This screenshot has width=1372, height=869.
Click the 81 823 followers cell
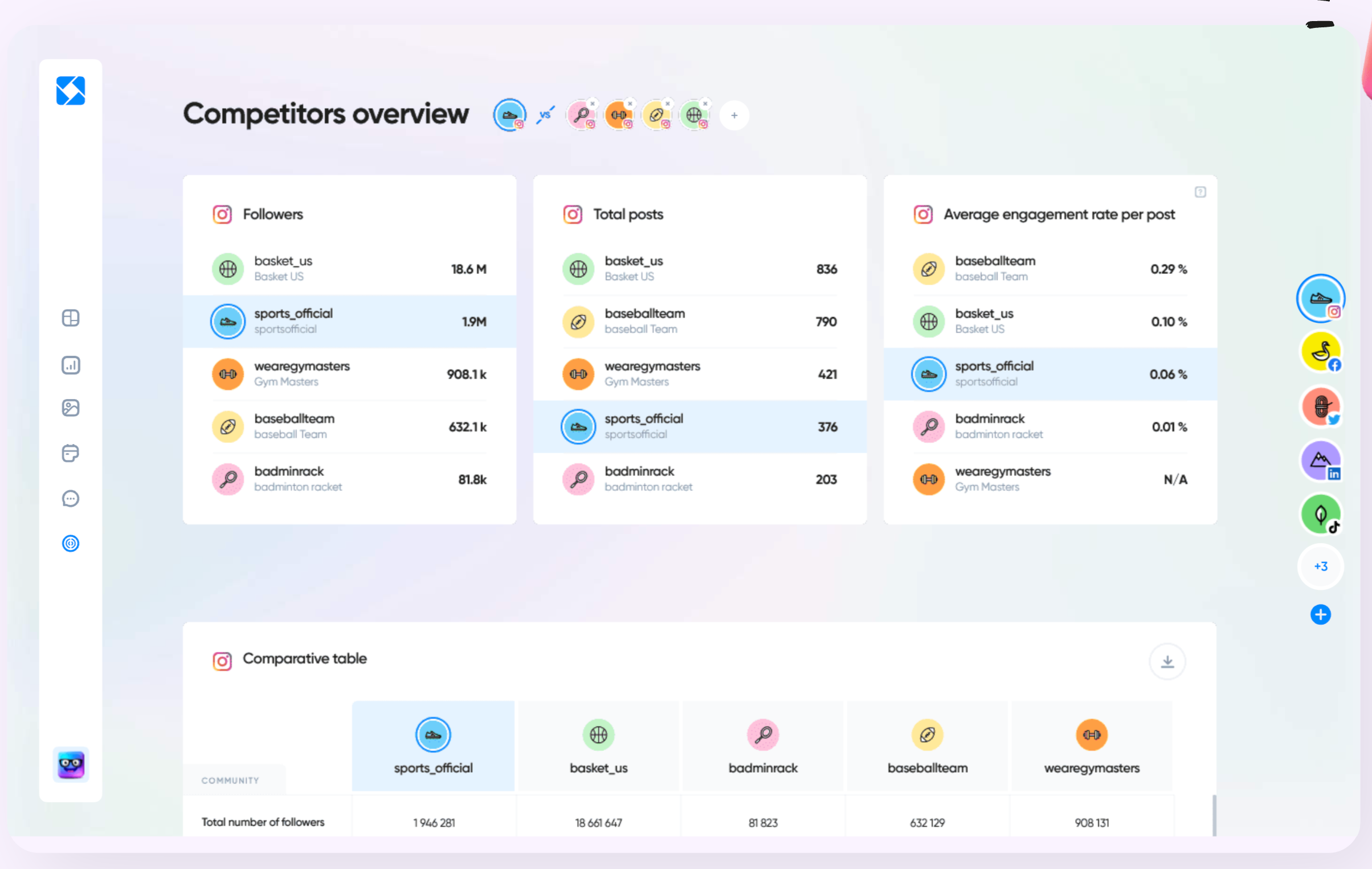(x=763, y=822)
